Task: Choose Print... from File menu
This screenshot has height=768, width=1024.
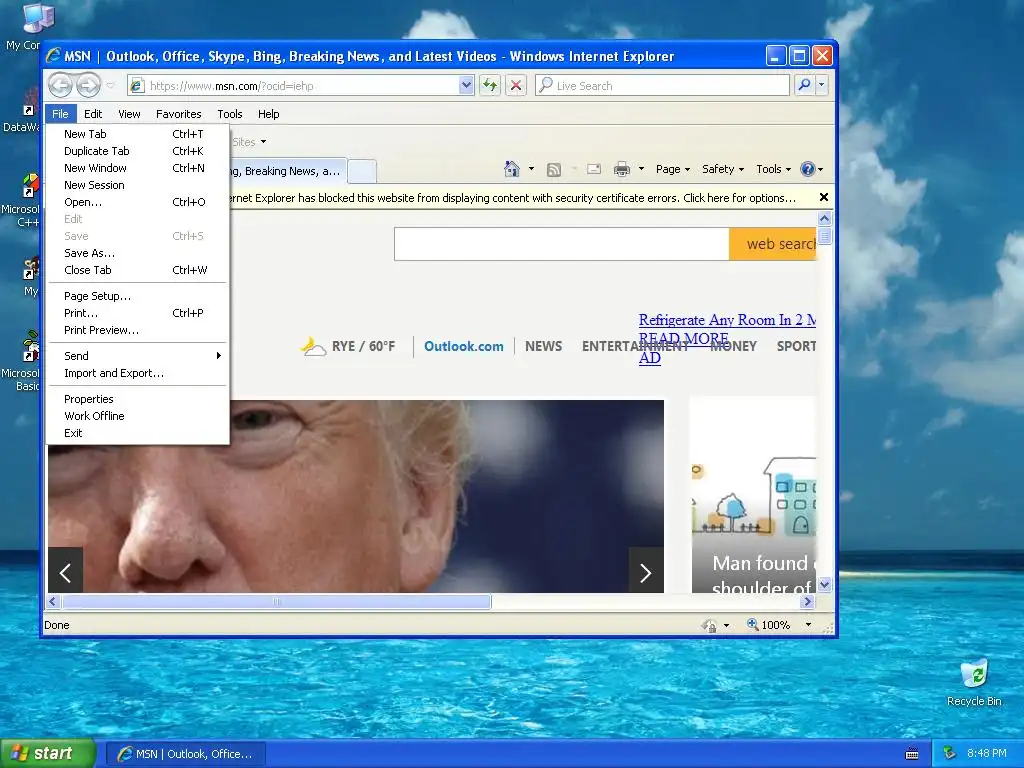Action: tap(137, 313)
